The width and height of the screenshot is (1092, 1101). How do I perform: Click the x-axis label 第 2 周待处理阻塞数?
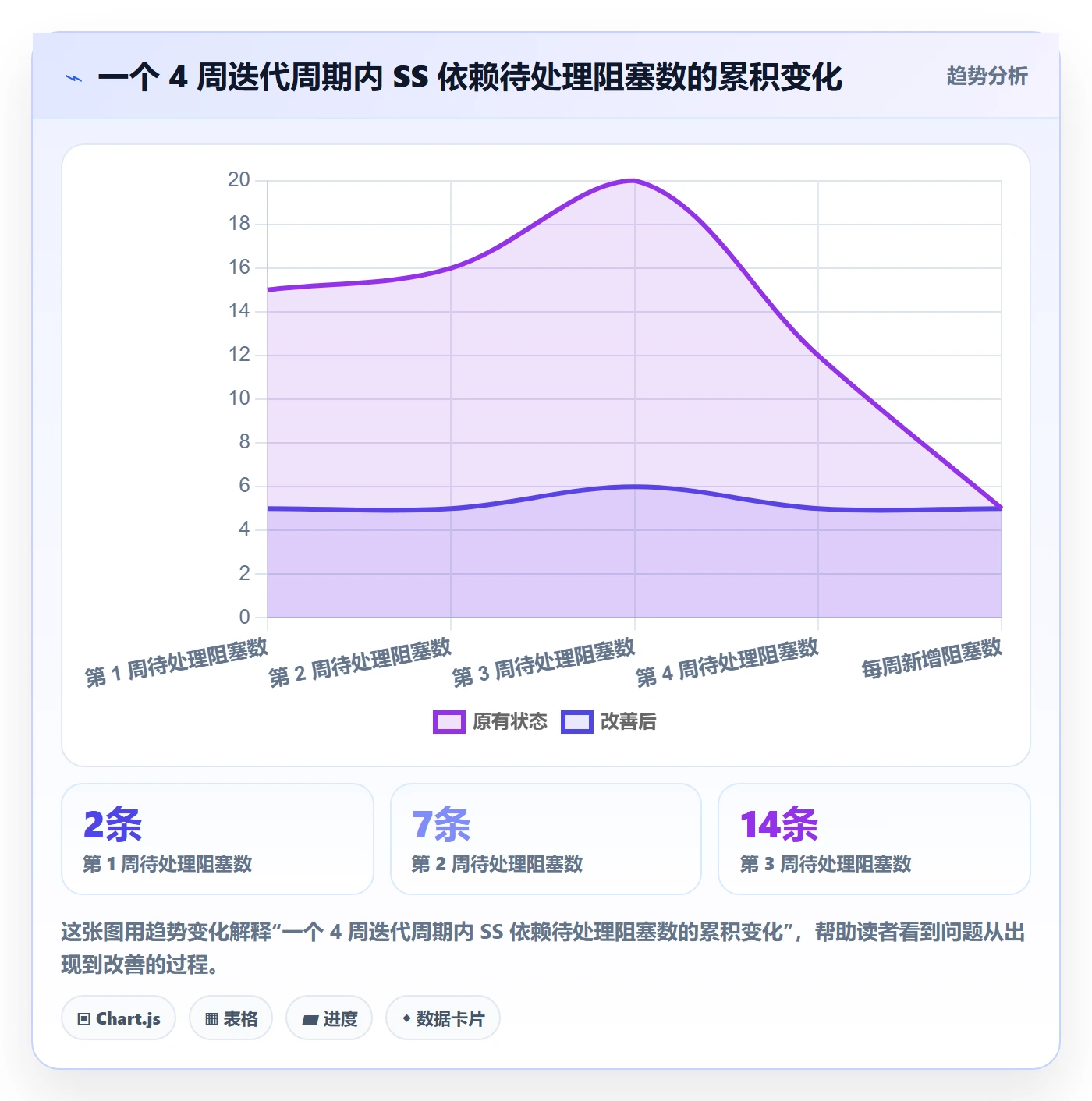point(360,662)
